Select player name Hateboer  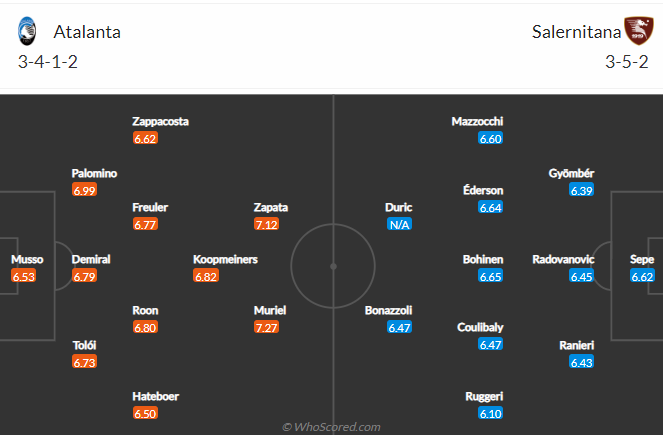[156, 396]
